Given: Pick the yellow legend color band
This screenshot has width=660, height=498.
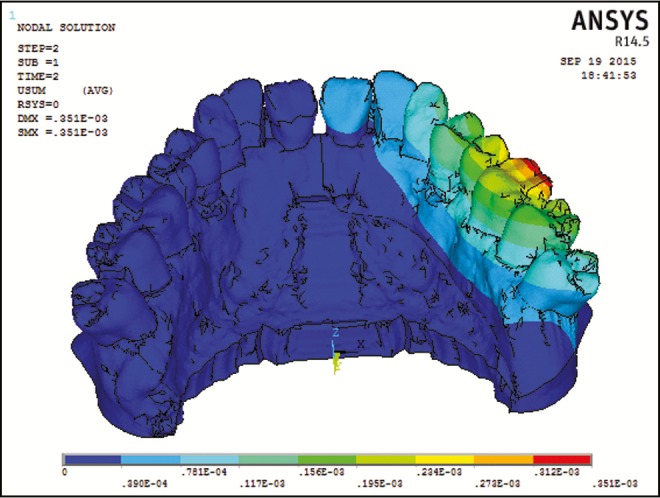Looking at the screenshot, I should [445, 458].
